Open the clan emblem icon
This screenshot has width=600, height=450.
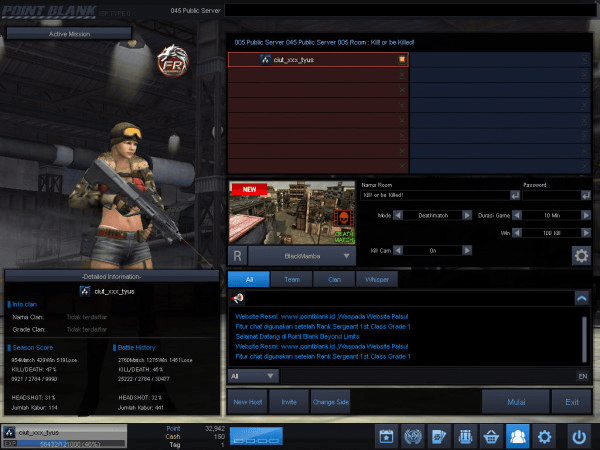click(411, 436)
